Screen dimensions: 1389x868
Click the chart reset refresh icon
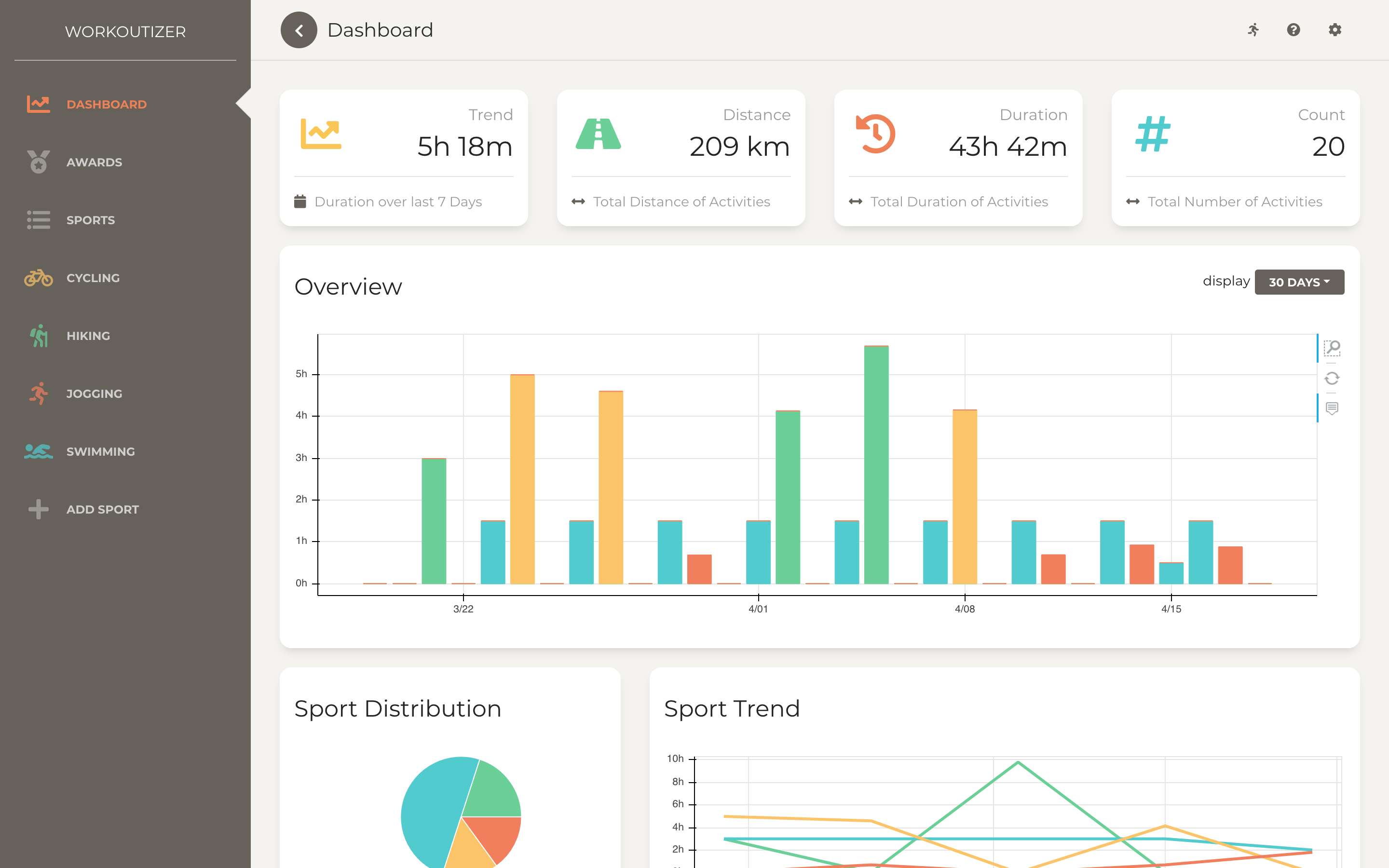(x=1332, y=379)
